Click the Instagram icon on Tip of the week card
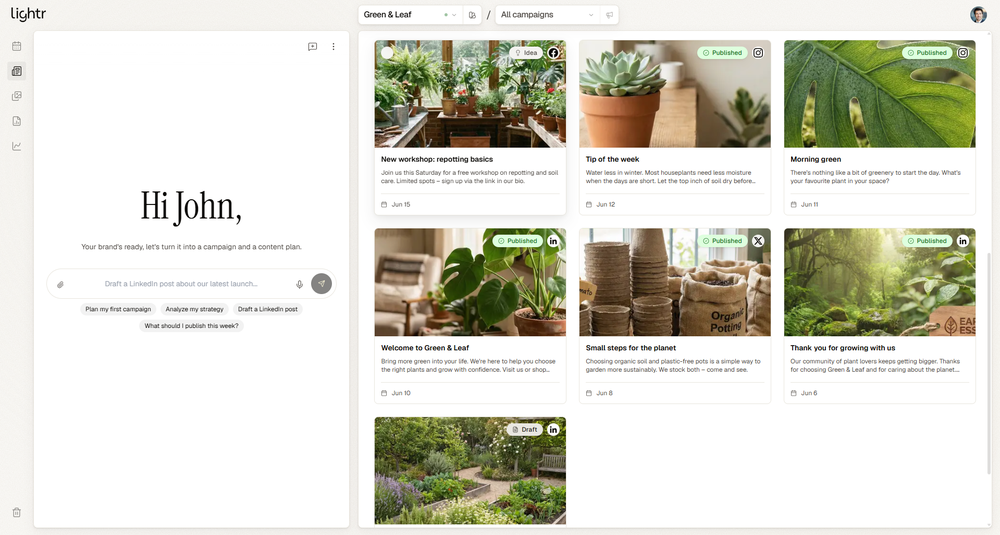Viewport: 1000px width, 535px height. pyautogui.click(x=758, y=53)
